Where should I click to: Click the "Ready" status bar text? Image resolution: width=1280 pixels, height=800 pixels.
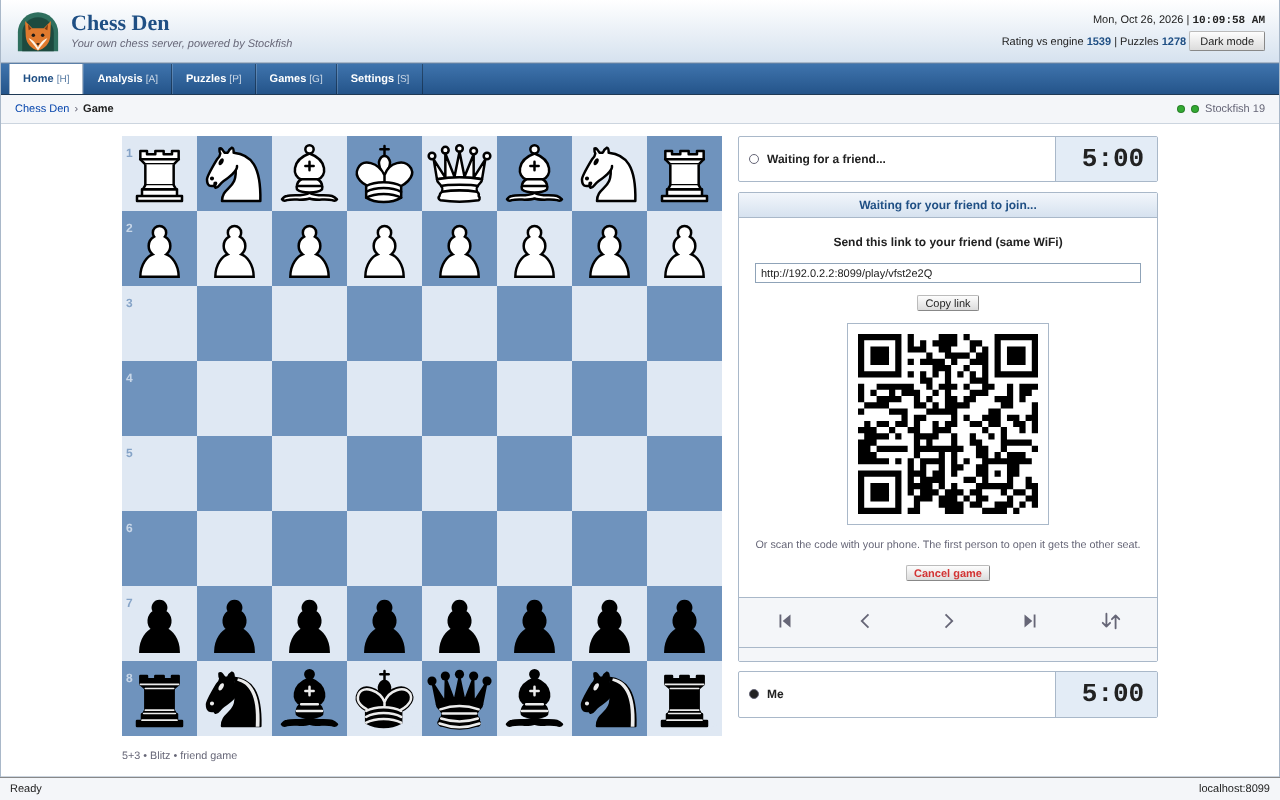coord(26,788)
